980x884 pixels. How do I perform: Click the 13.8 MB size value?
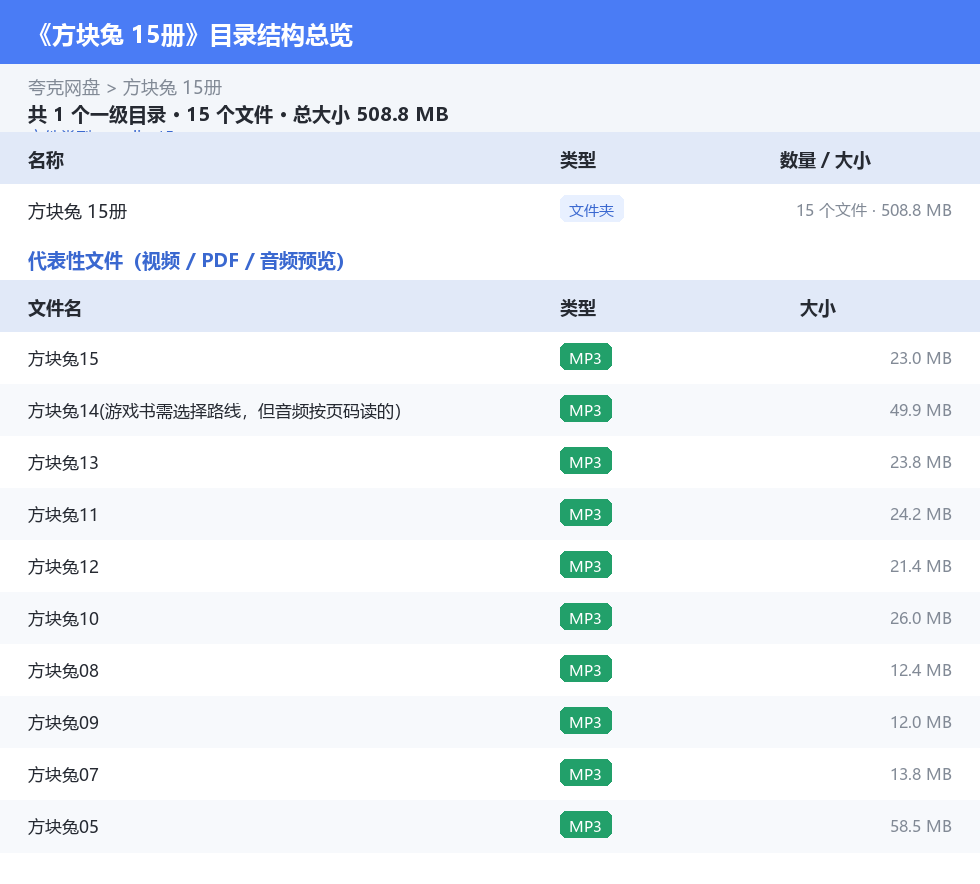[x=921, y=774]
